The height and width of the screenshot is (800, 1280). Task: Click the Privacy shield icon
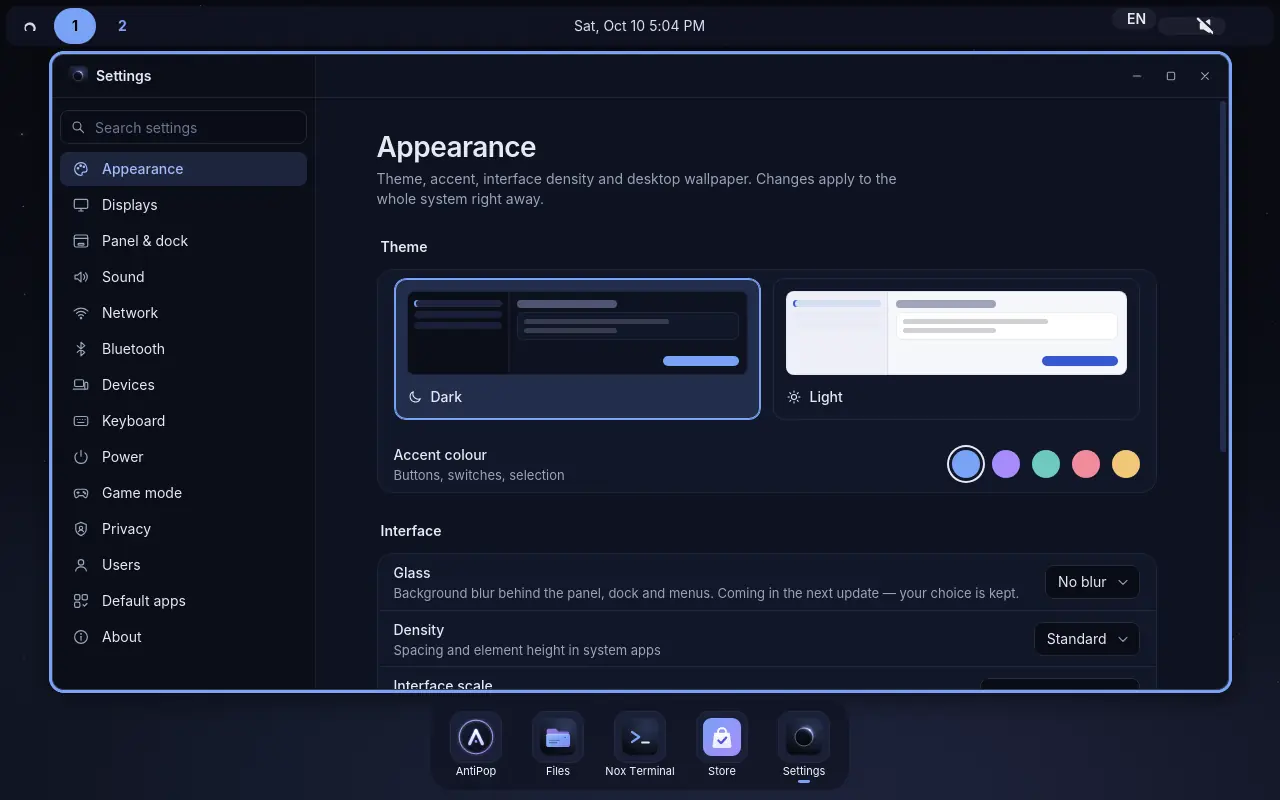click(x=81, y=529)
